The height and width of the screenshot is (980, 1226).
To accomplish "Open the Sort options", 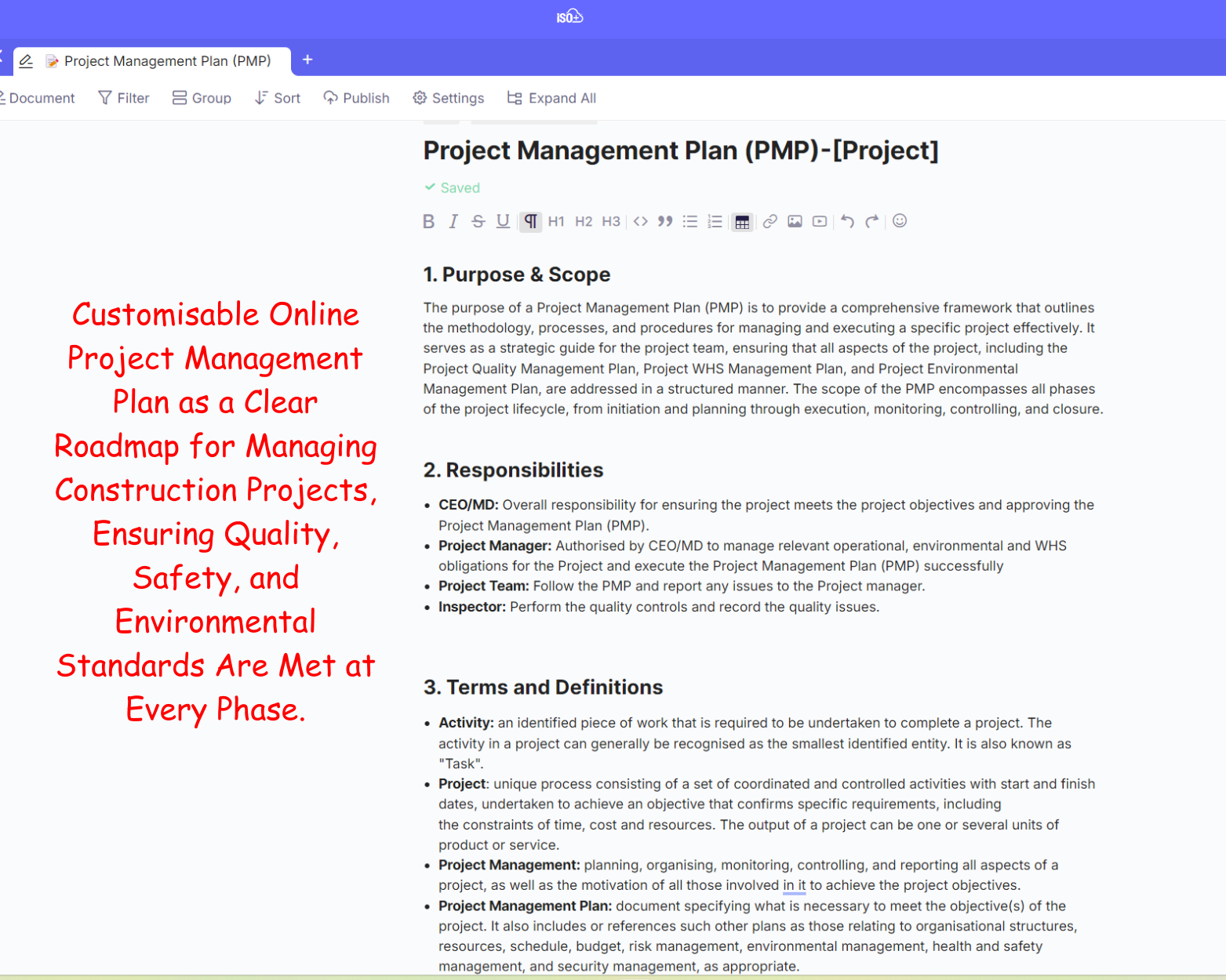I will (278, 98).
